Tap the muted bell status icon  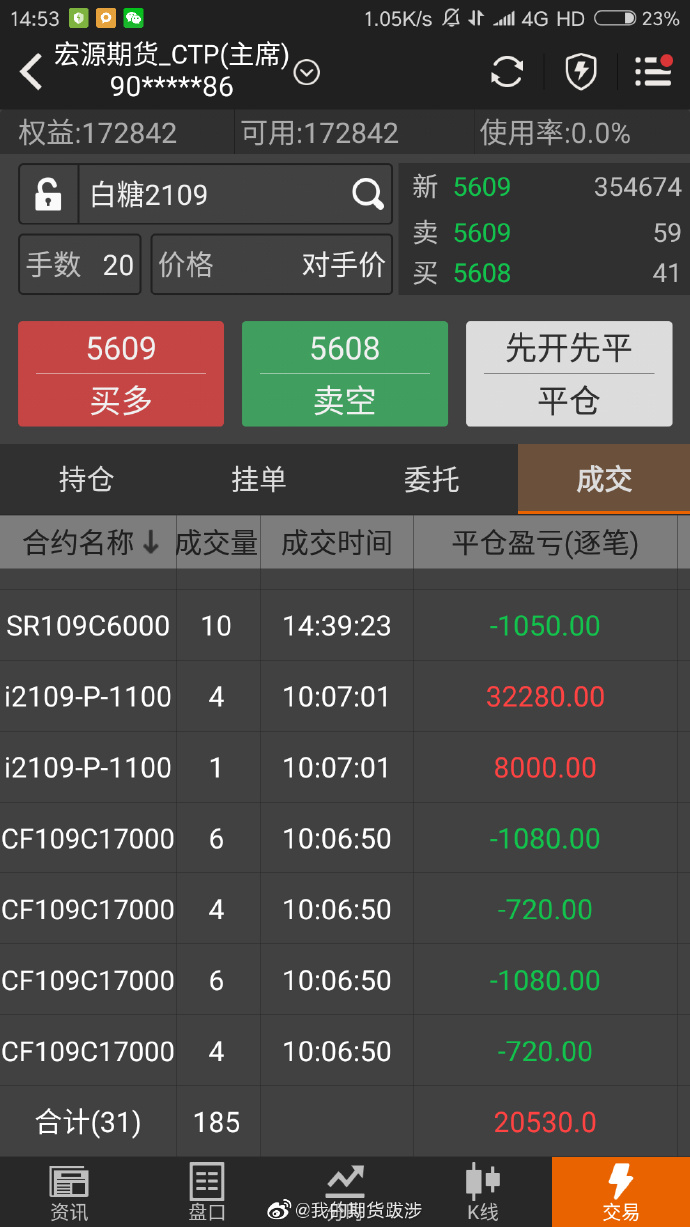click(451, 18)
